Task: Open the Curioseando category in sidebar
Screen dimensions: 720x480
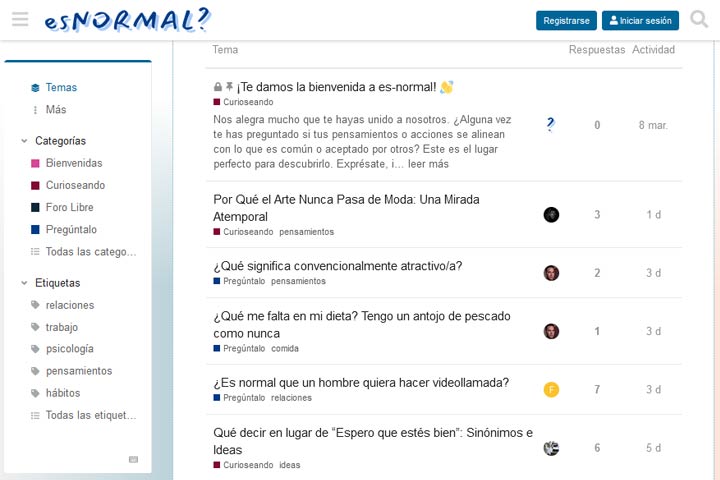Action: pos(75,185)
